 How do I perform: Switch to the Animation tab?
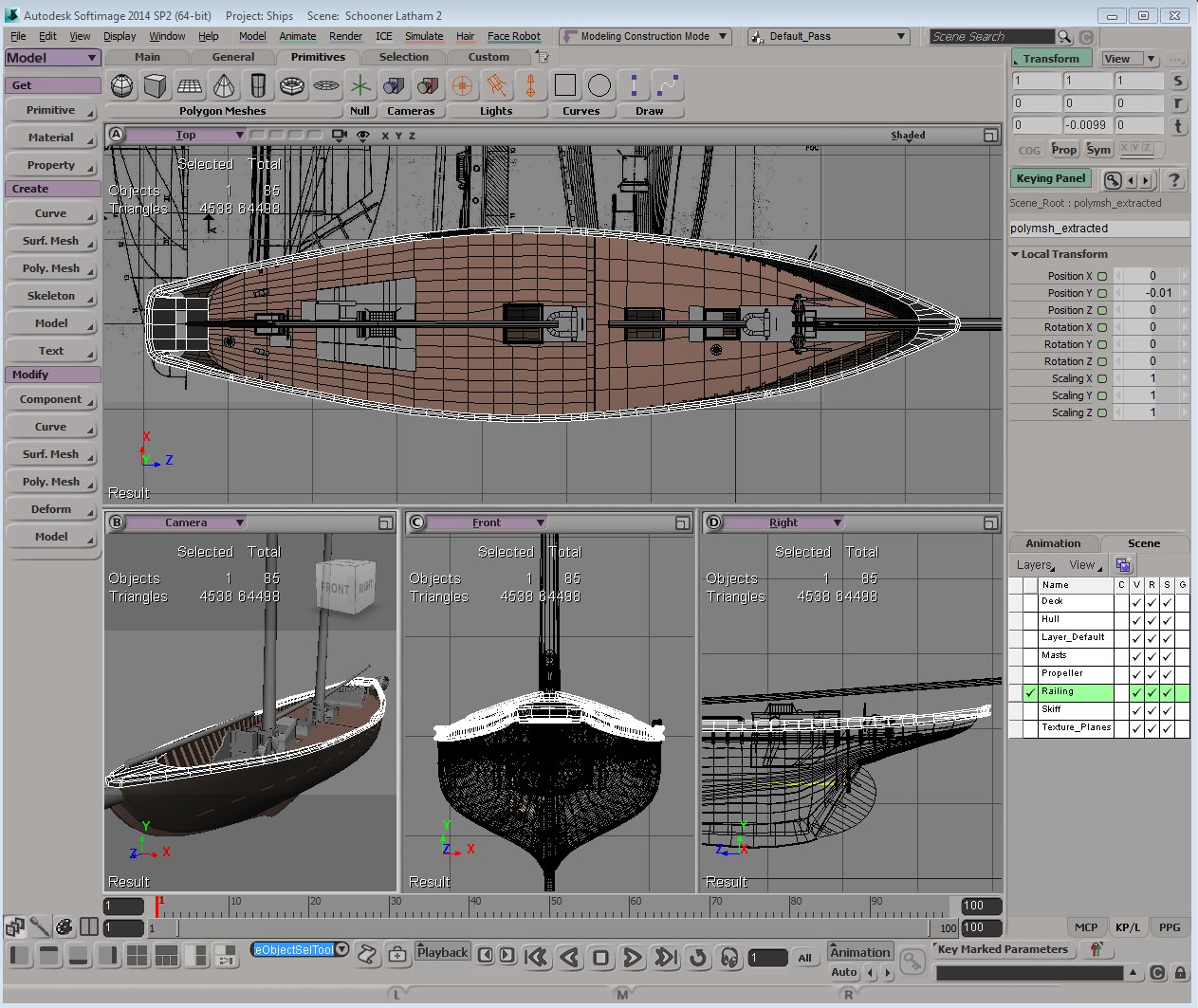point(1053,543)
